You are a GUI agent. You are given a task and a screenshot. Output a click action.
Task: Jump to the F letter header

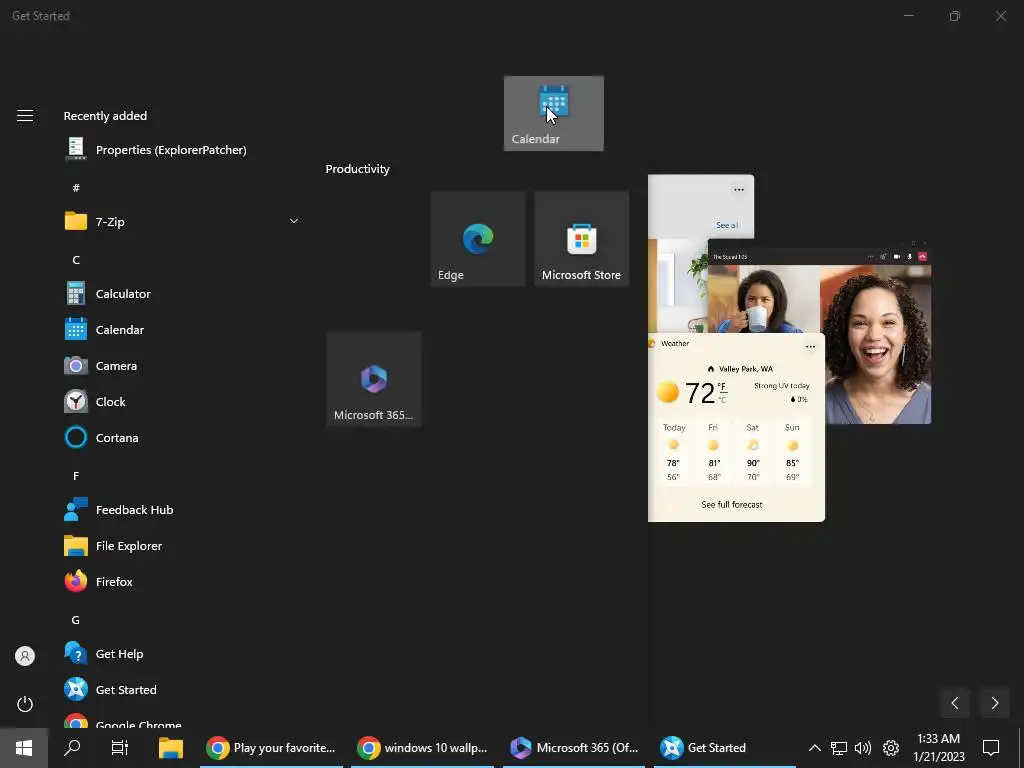click(x=76, y=476)
